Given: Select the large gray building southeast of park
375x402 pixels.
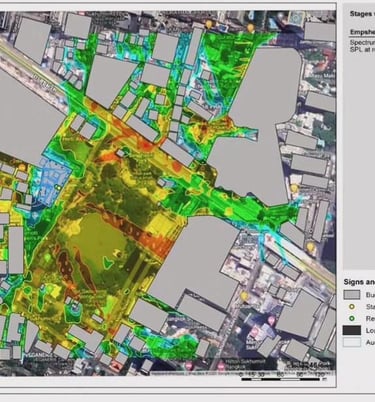Looking at the screenshot, I should point(197,262).
